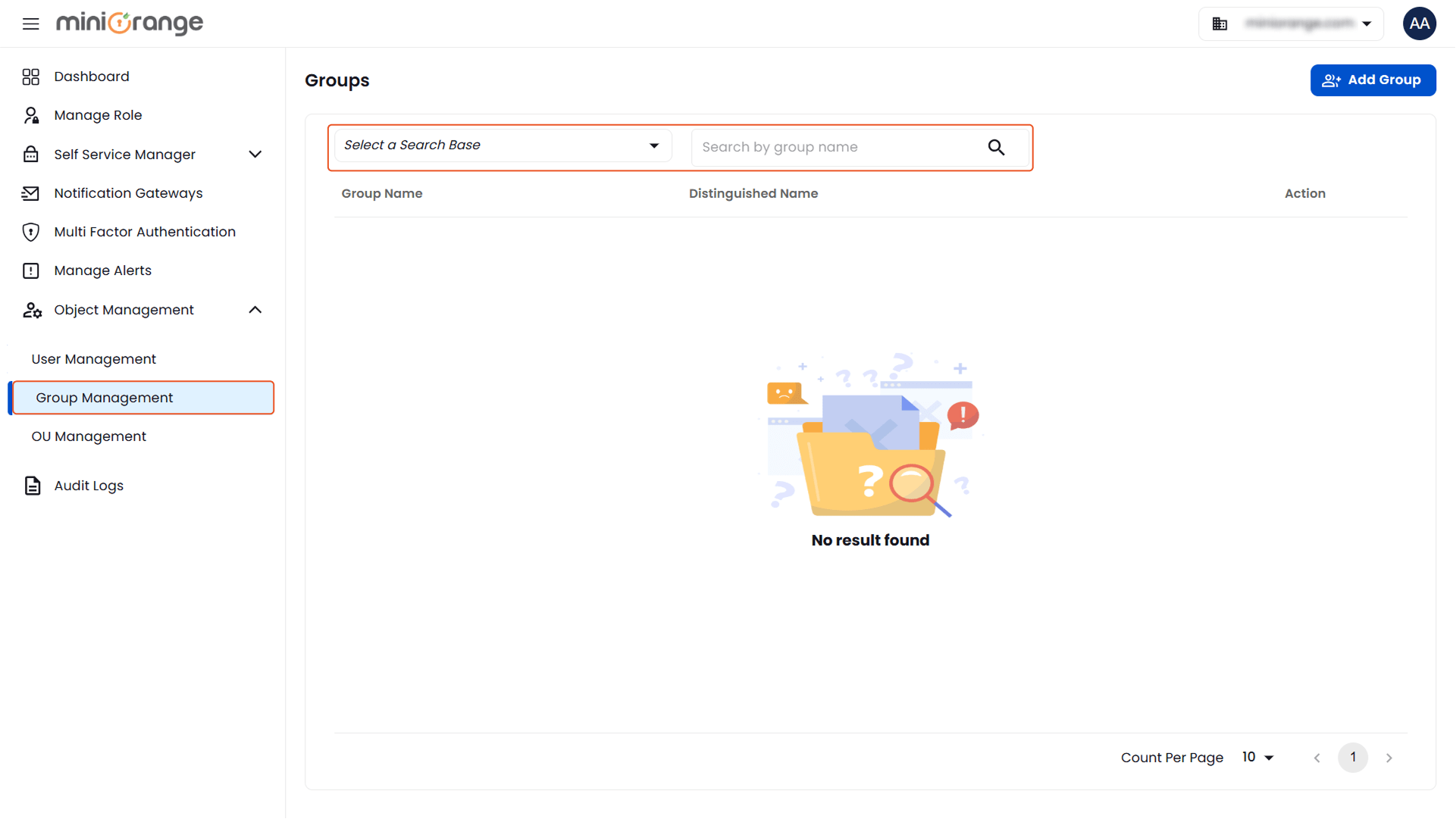Open the AA account avatar

pos(1419,23)
